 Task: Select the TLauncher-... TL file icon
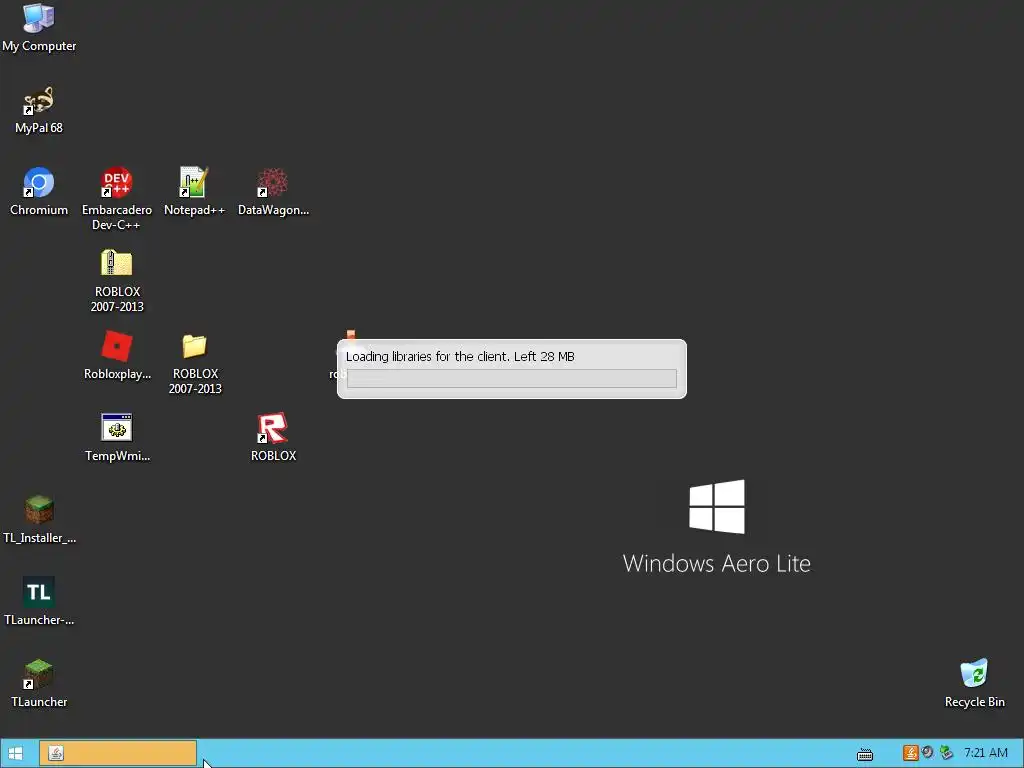[x=39, y=592]
